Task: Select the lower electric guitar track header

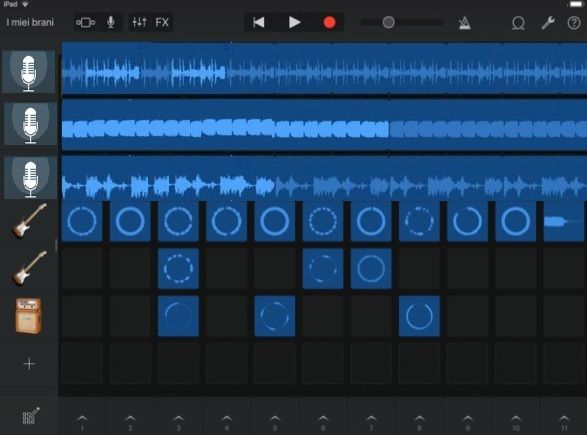Action: tap(29, 268)
